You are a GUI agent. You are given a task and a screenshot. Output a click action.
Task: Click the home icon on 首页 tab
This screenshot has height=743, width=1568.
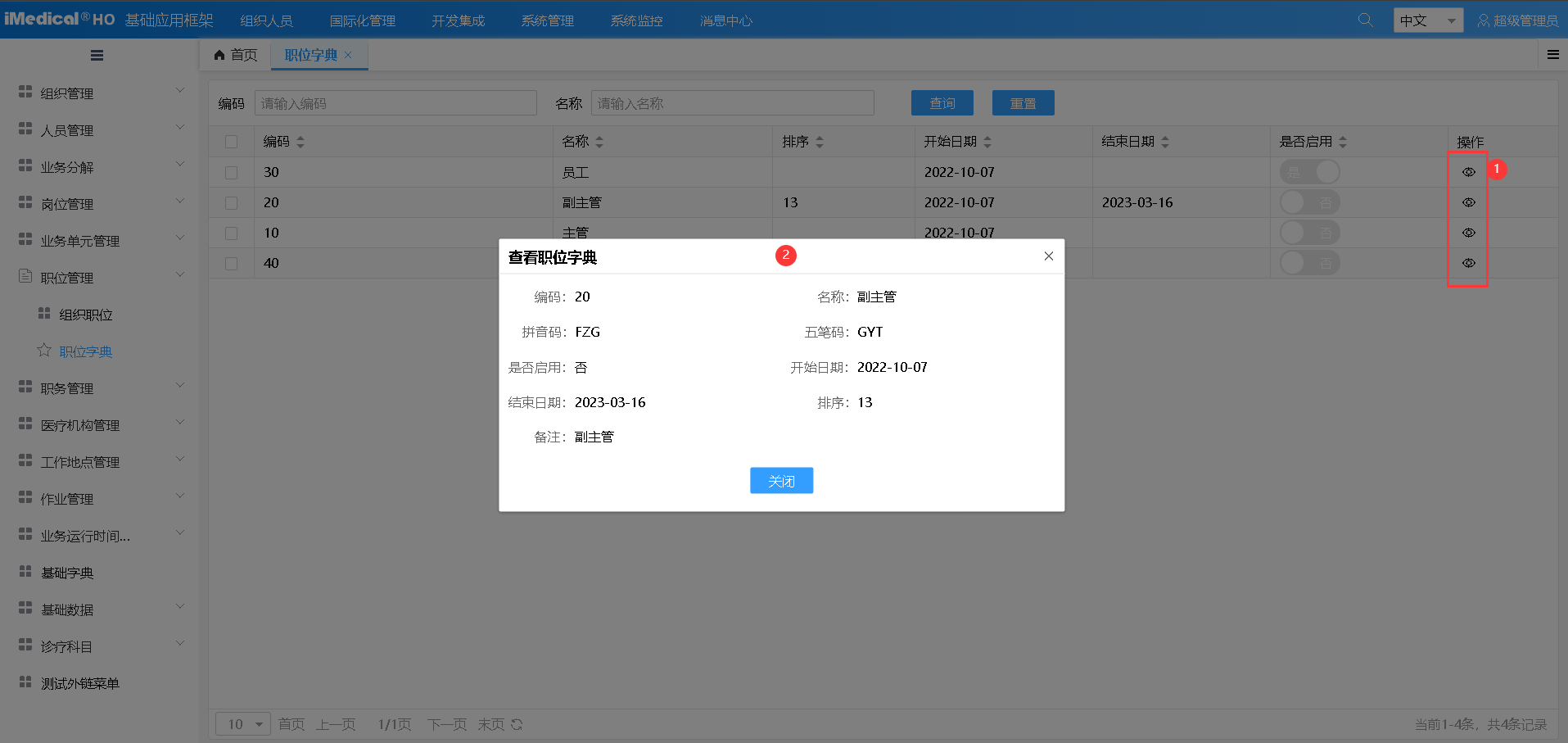pos(219,54)
